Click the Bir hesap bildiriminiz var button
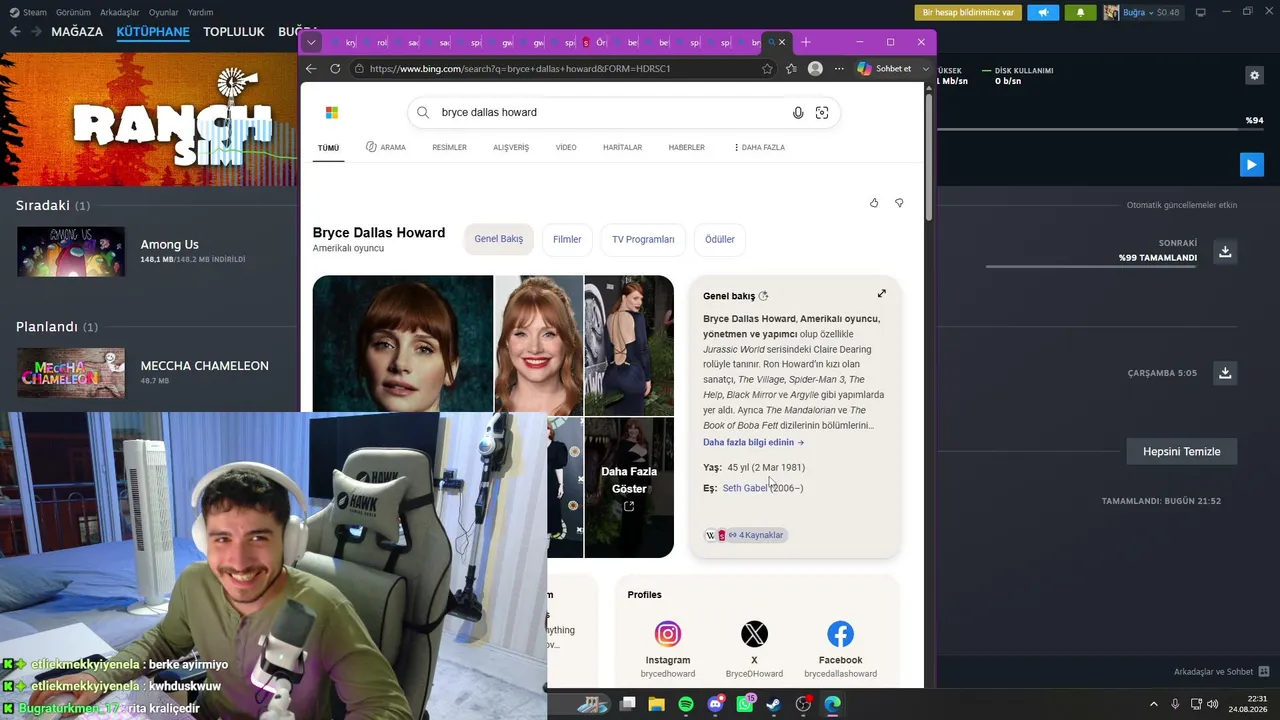This screenshot has height=720, width=1280. (x=968, y=12)
